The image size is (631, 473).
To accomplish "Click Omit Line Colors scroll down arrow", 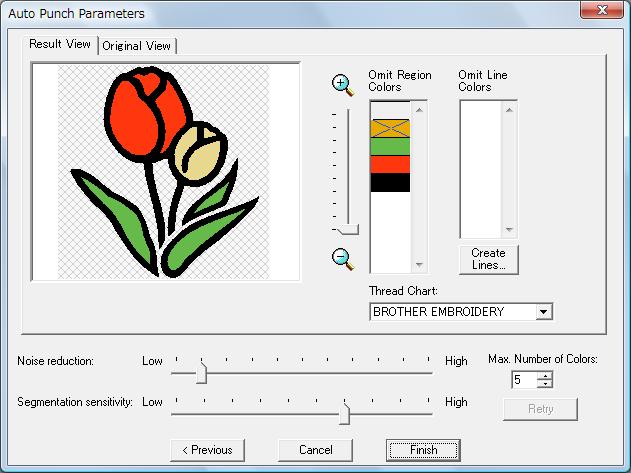I will (509, 229).
